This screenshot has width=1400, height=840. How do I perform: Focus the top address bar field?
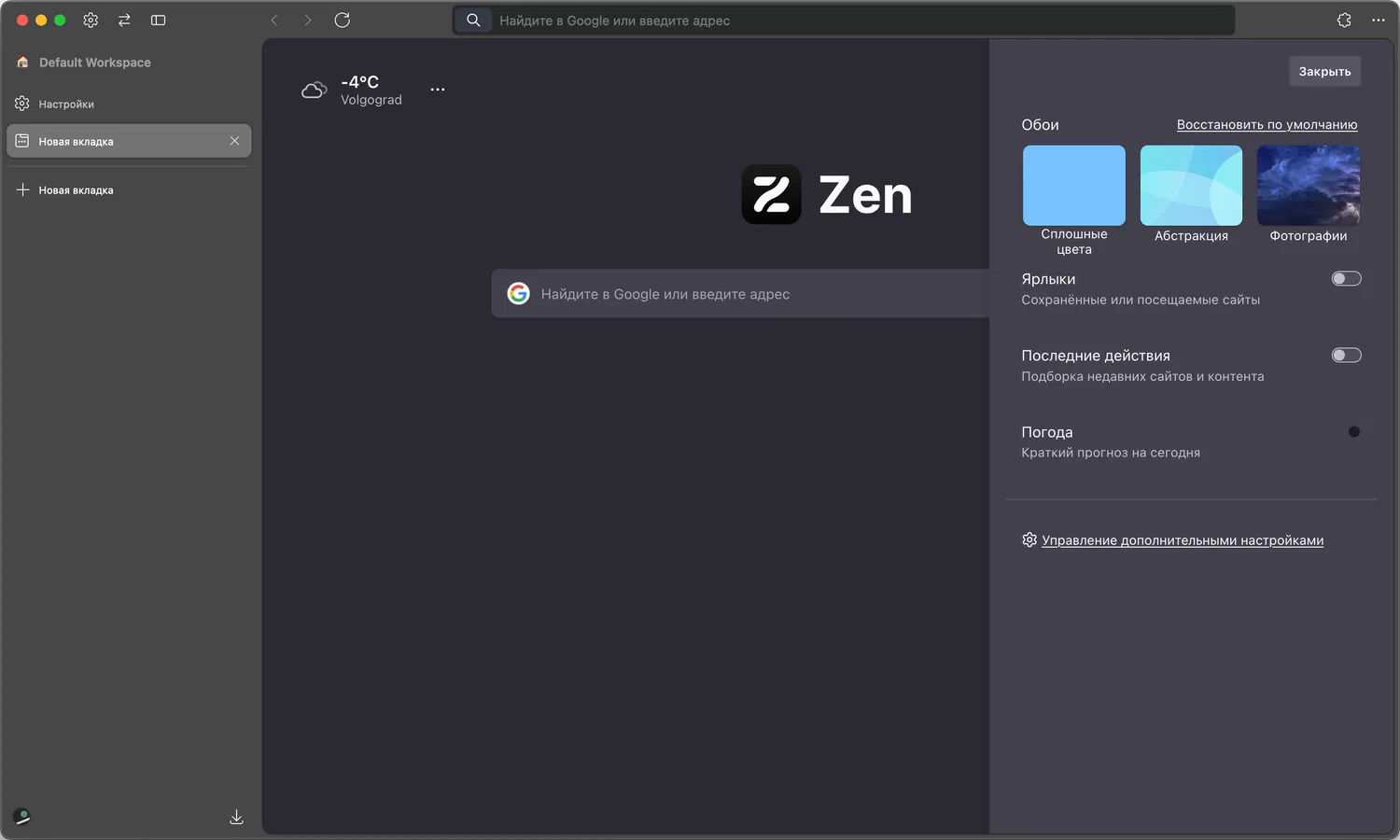[844, 20]
